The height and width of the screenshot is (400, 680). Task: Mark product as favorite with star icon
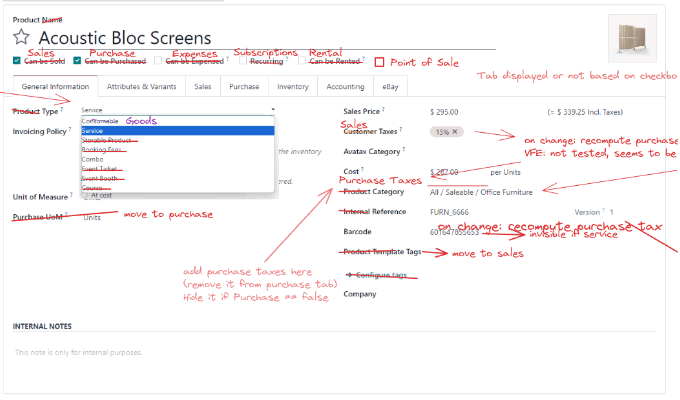click(21, 38)
